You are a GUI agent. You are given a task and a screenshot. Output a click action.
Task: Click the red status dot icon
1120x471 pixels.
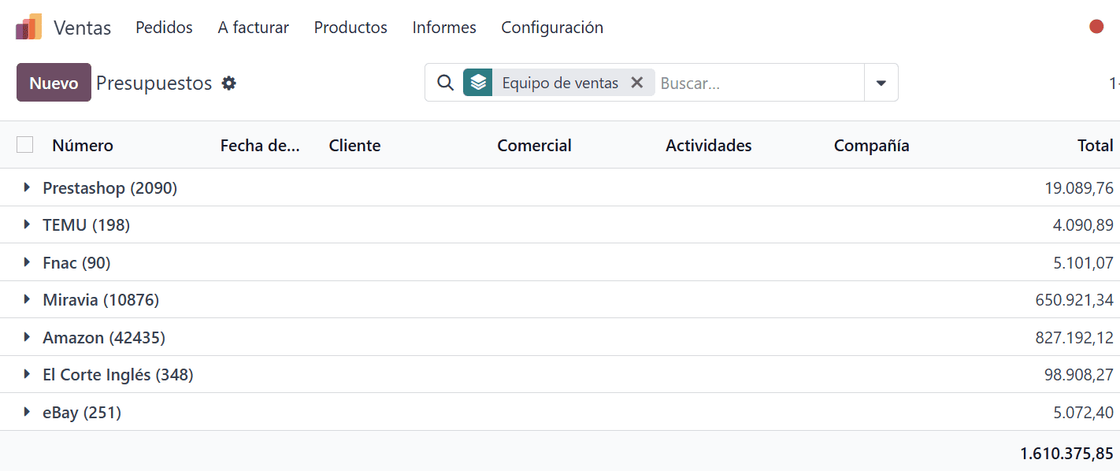tap(1096, 27)
